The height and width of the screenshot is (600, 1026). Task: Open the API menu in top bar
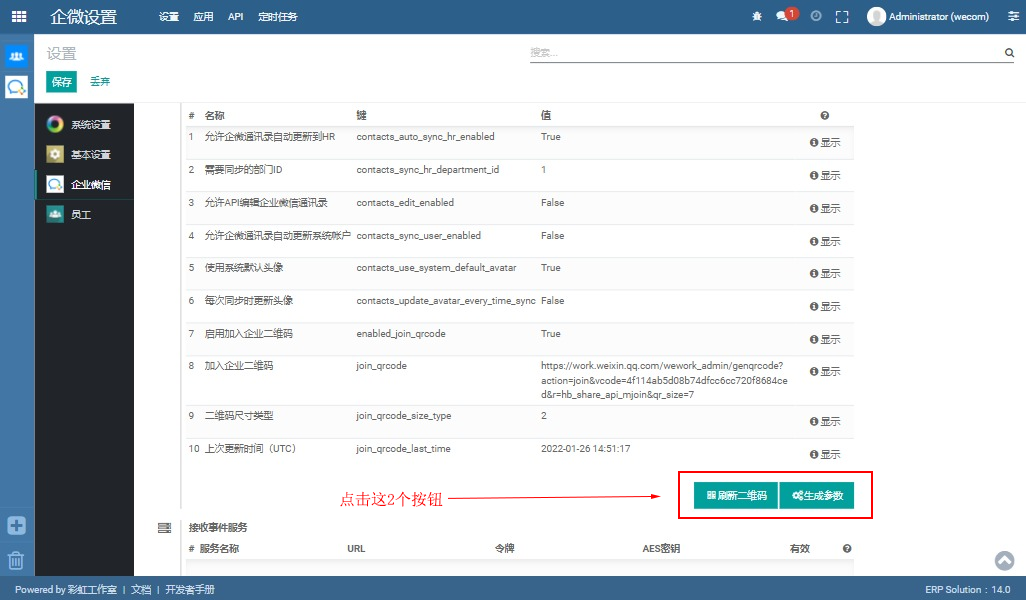pyautogui.click(x=236, y=17)
